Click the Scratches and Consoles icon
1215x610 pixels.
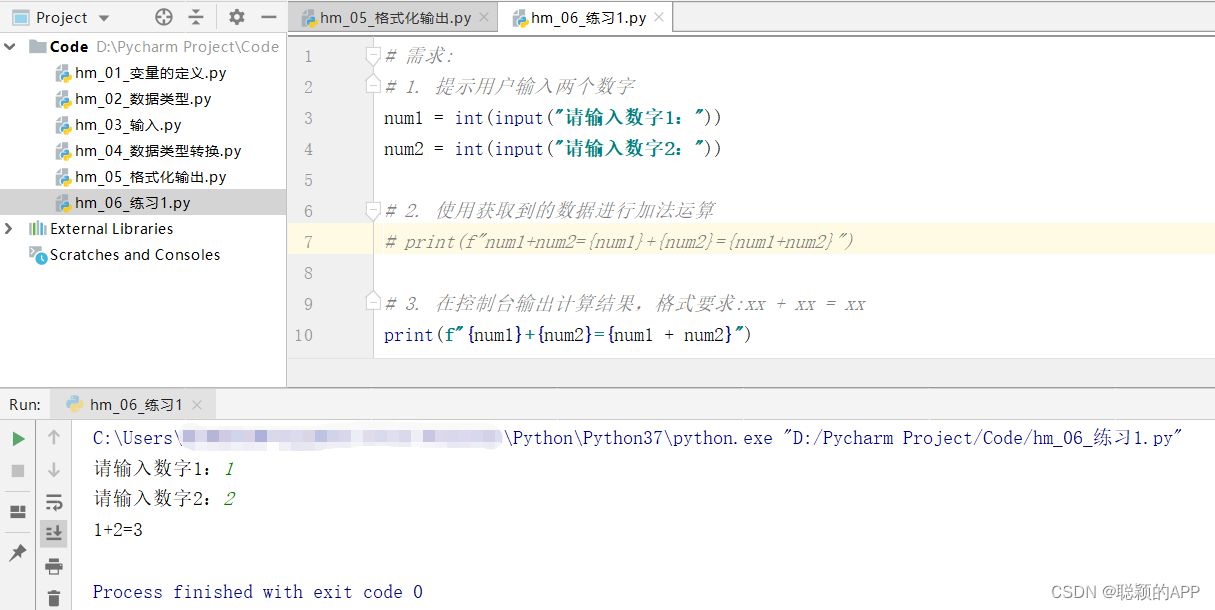point(38,255)
